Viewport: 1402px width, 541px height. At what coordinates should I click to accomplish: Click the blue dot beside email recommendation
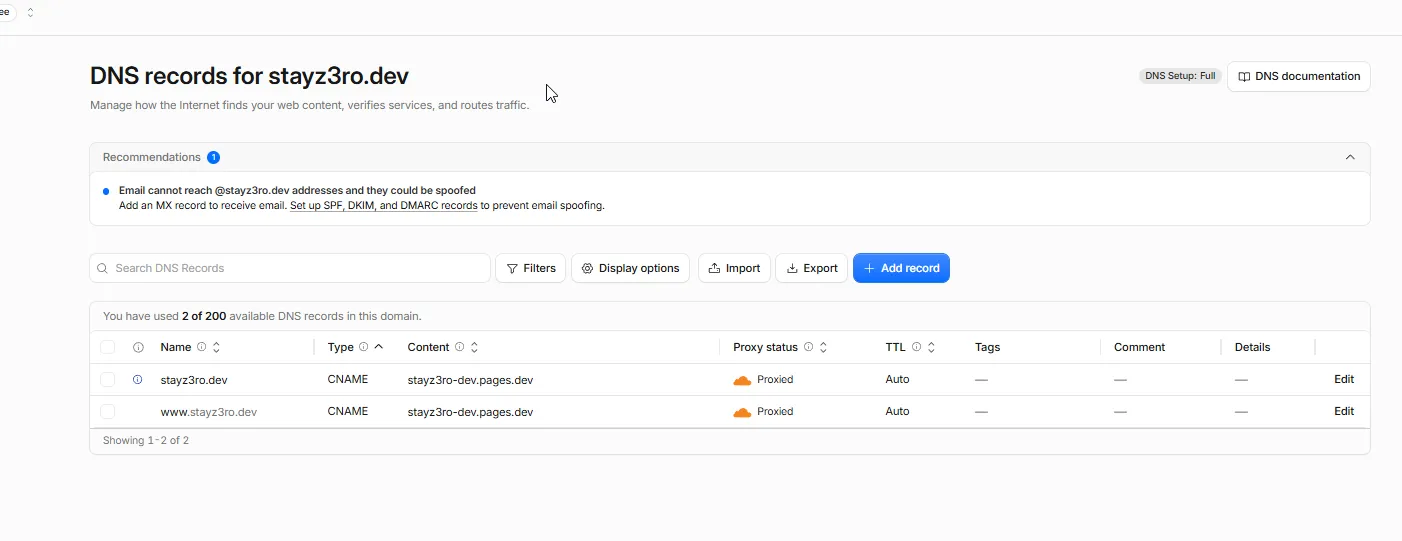point(106,191)
